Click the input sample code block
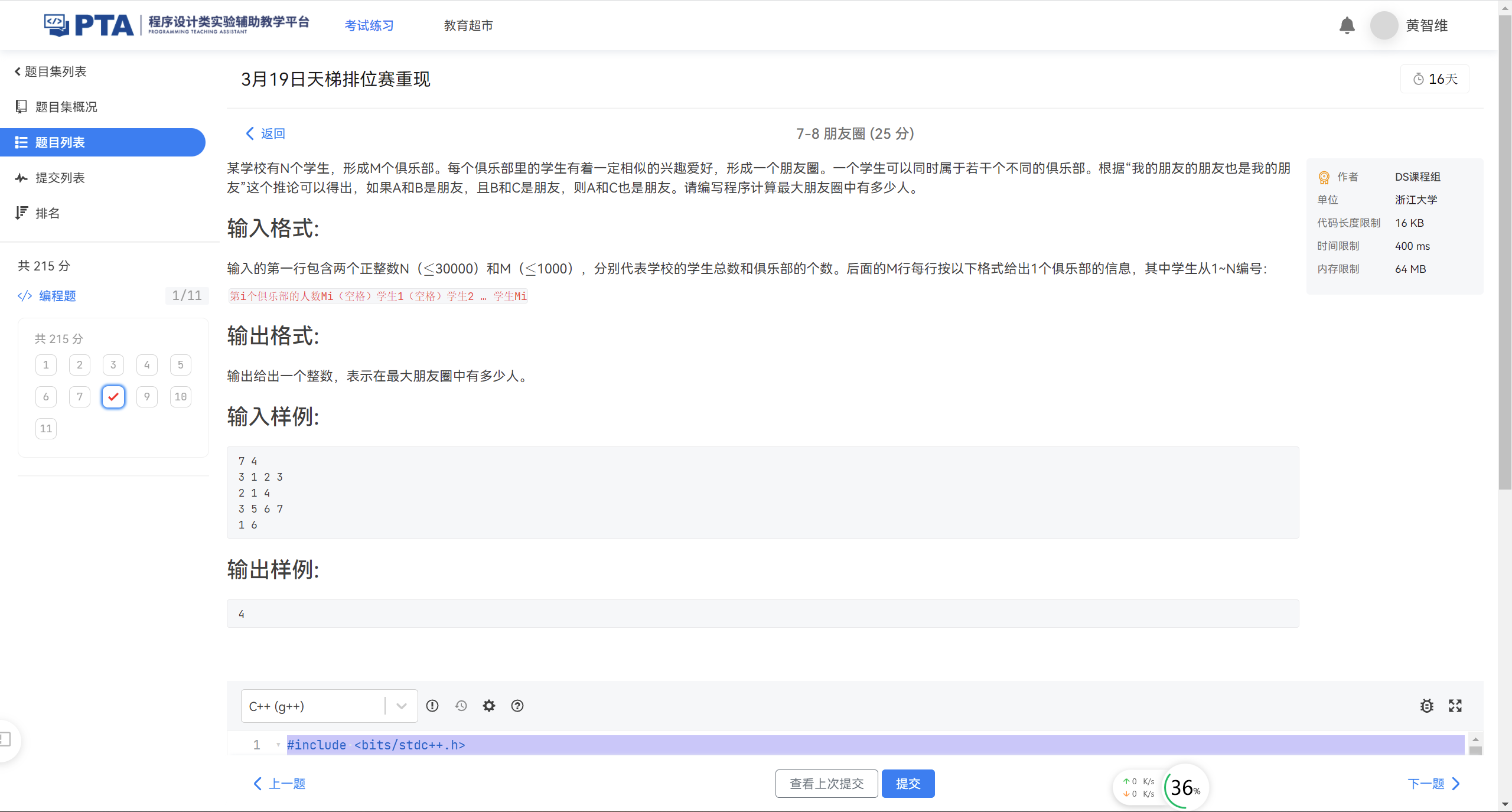1512x812 pixels. pyautogui.click(x=762, y=493)
